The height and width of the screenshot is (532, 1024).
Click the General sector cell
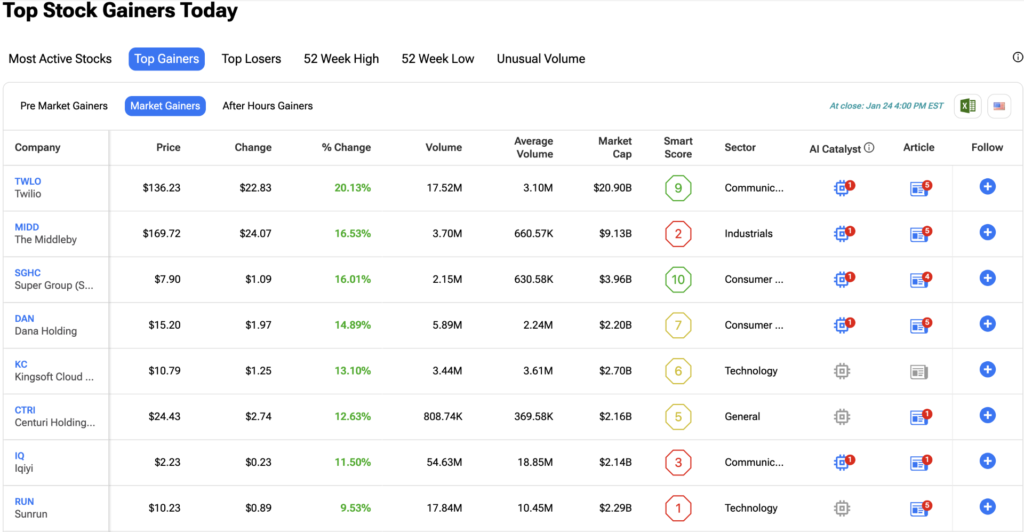tap(743, 416)
